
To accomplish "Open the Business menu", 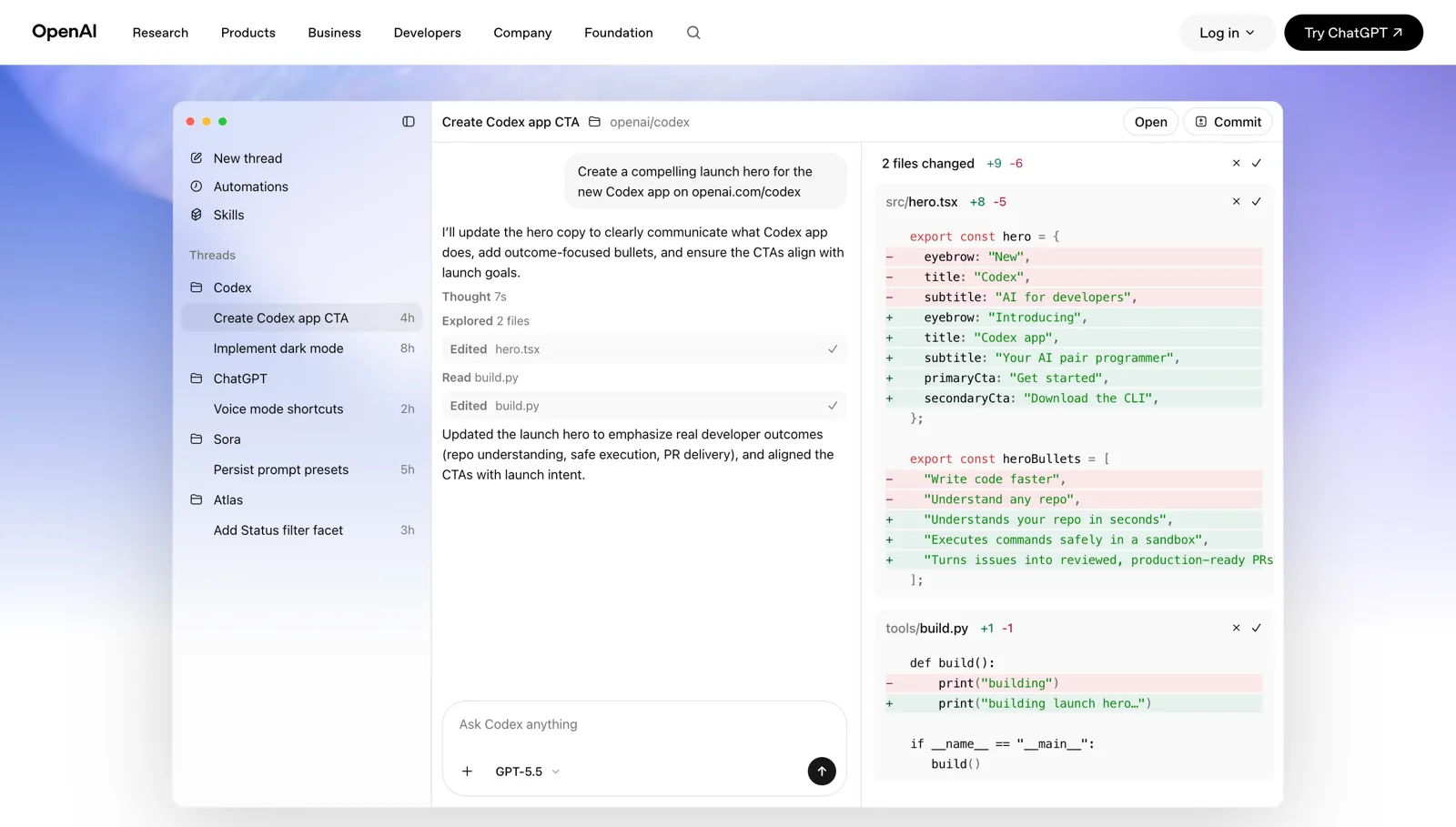I will click(334, 33).
